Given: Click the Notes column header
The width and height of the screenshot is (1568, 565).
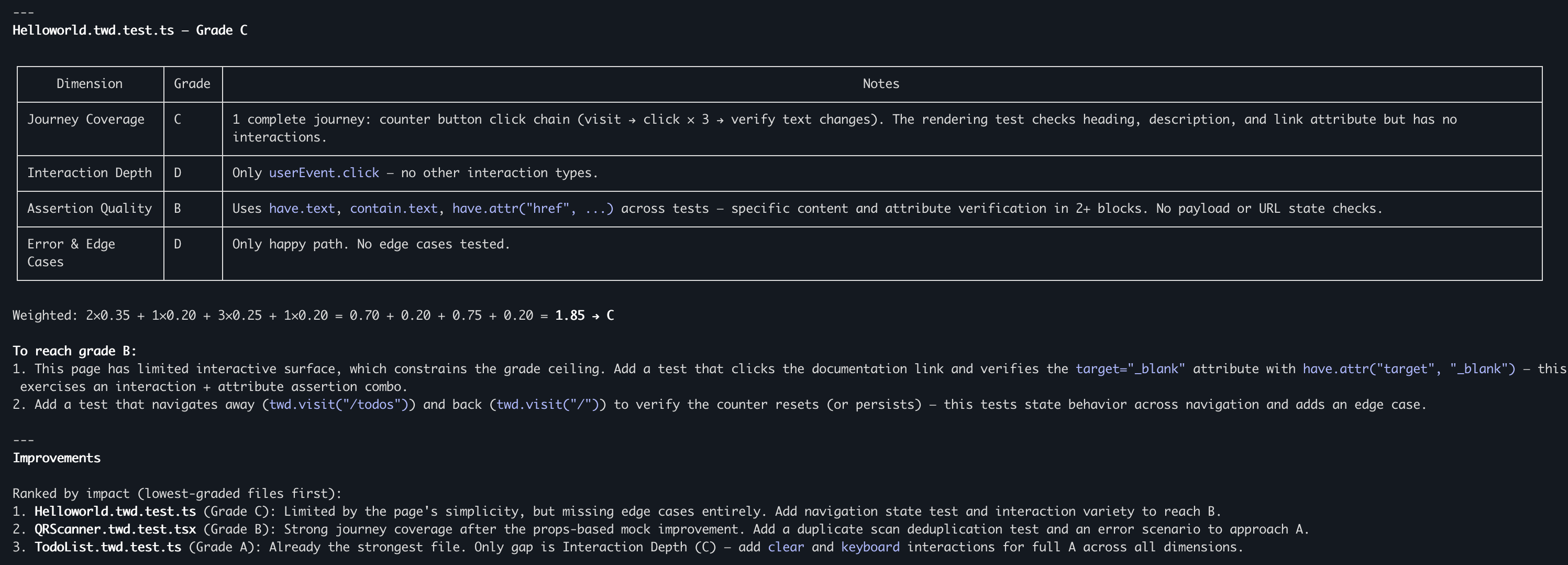Looking at the screenshot, I should [881, 84].
